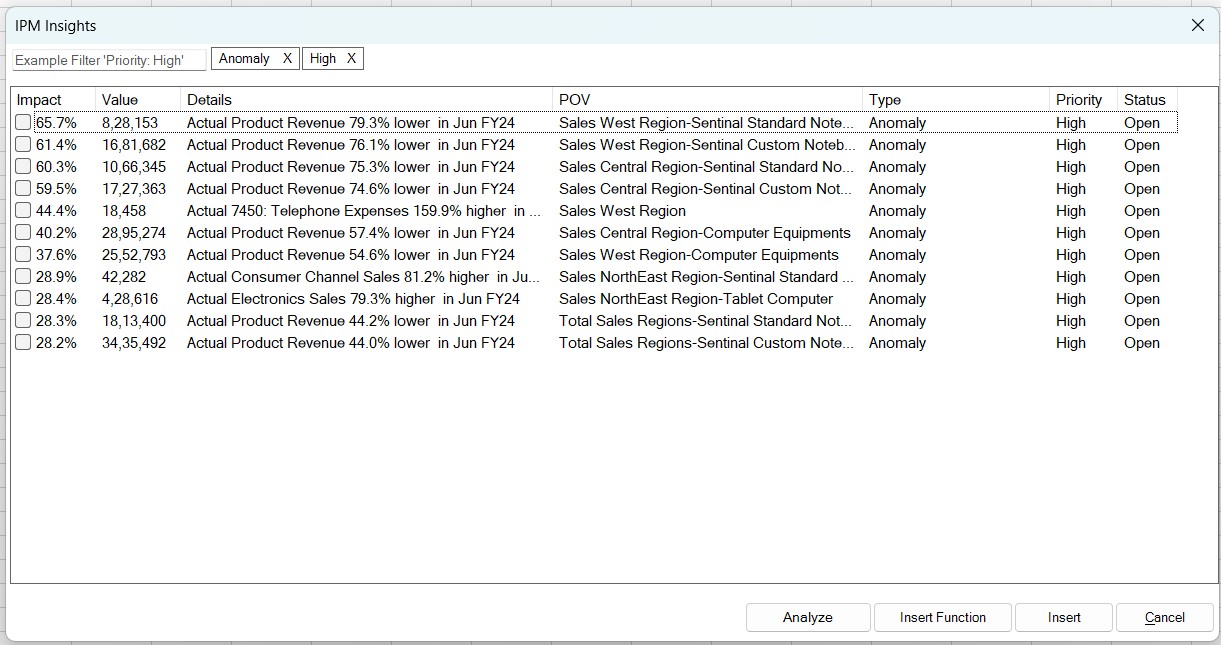Click POV 'Sales West Region' alone
Screen dimensions: 1221x645
(622, 211)
